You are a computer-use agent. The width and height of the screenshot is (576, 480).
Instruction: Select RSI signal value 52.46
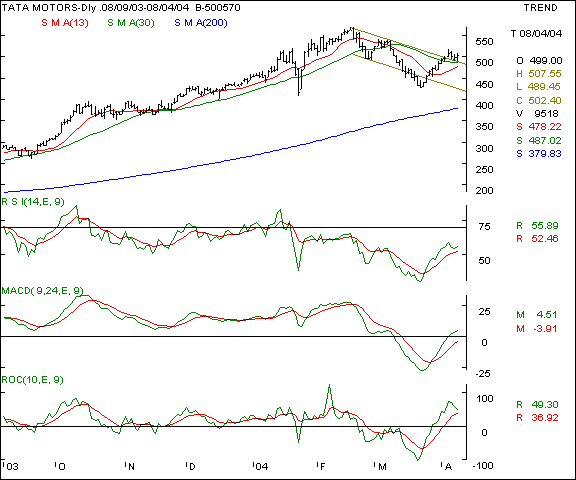pyautogui.click(x=545, y=239)
